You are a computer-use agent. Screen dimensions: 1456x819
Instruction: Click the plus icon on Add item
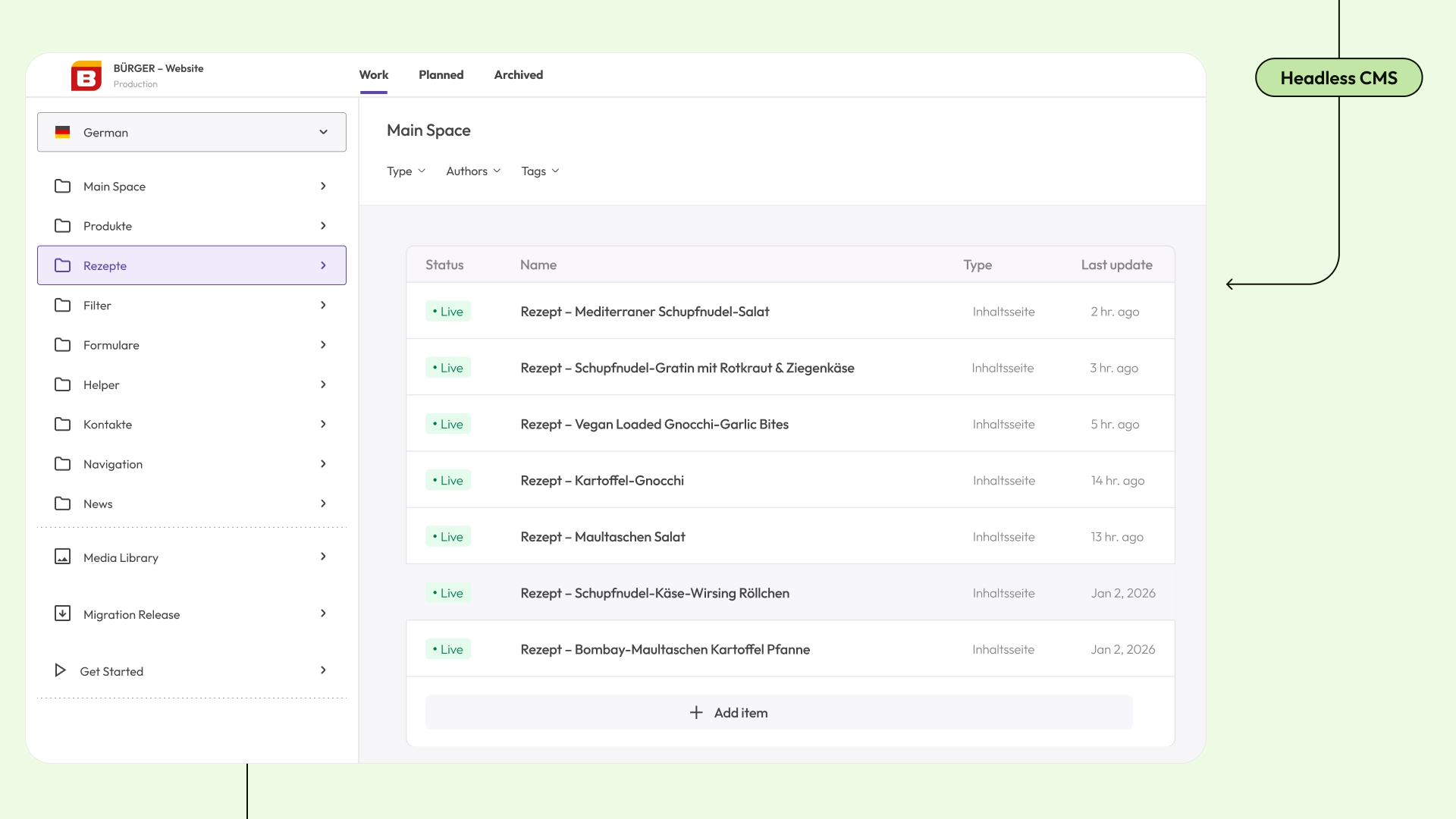click(696, 712)
